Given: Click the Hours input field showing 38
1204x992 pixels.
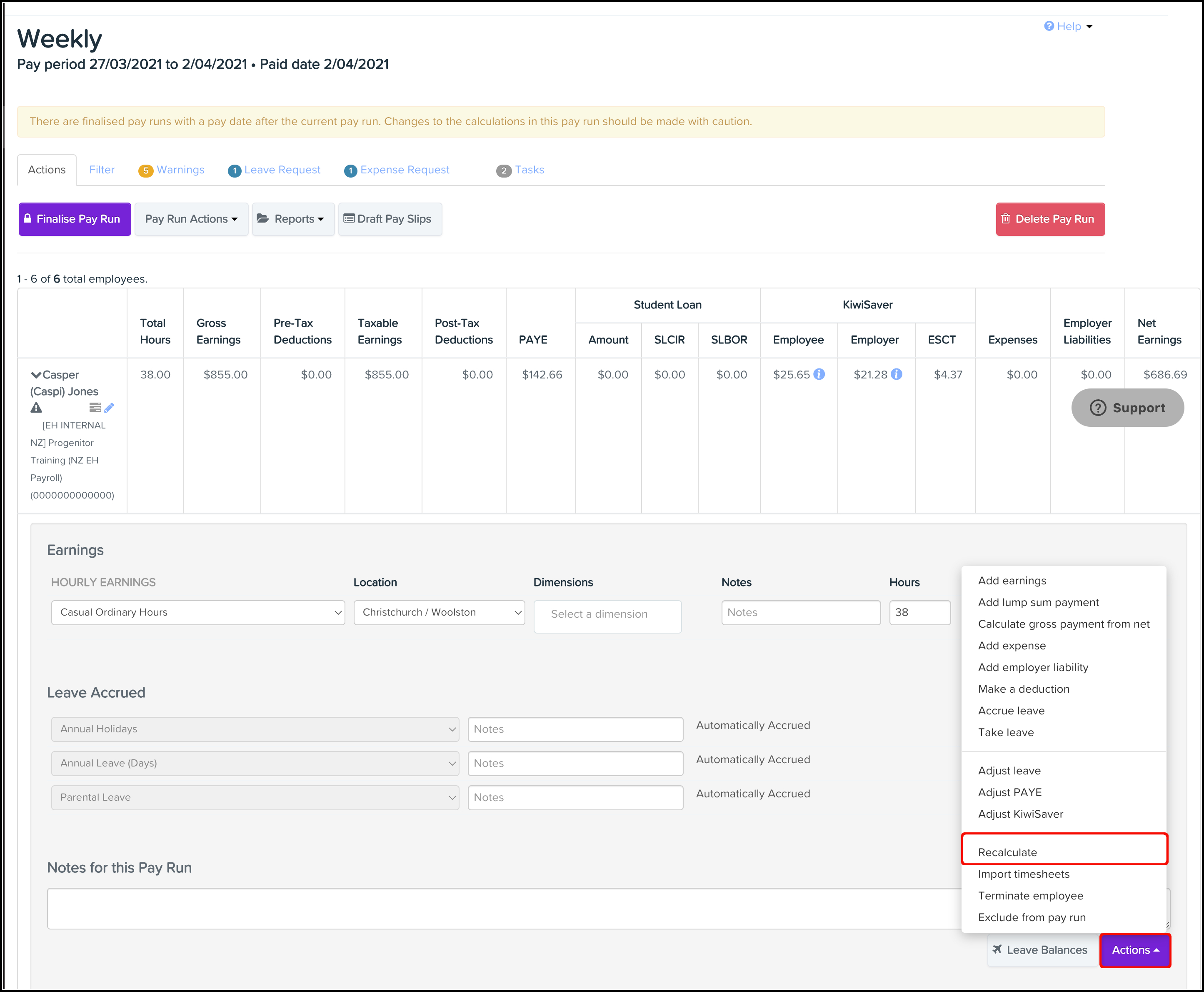Looking at the screenshot, I should (x=919, y=613).
